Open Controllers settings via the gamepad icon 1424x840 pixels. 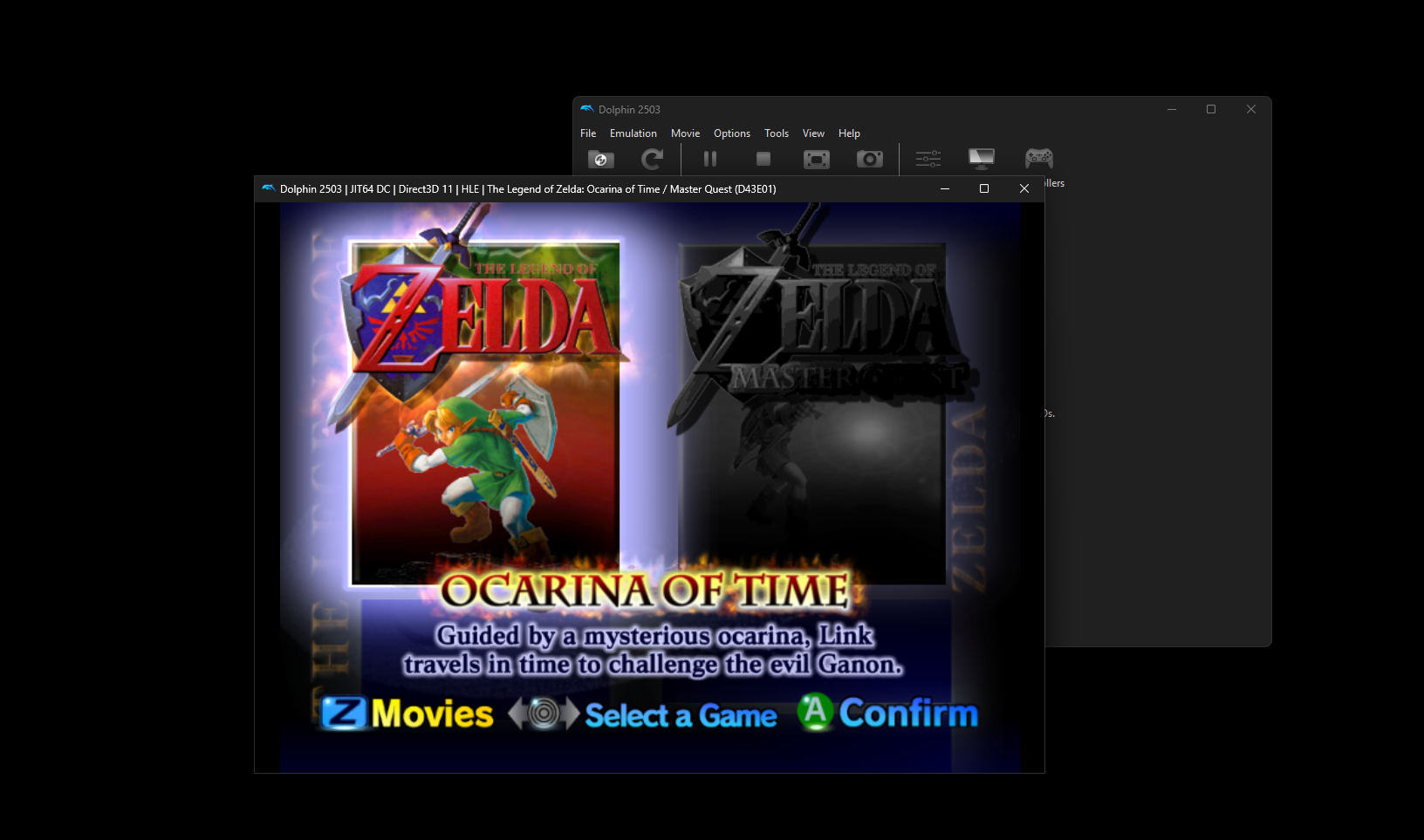click(x=1039, y=158)
